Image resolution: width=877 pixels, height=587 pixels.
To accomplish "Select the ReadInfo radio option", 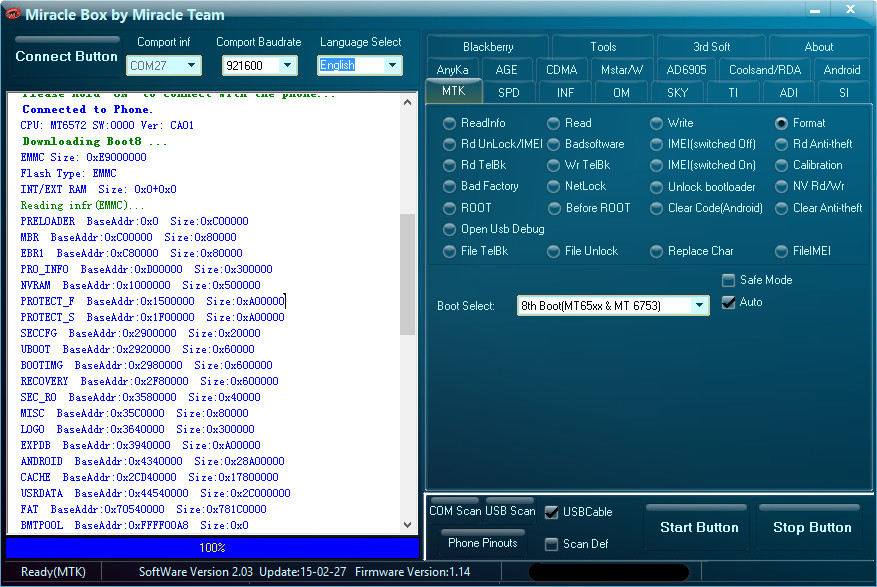I will coord(449,123).
